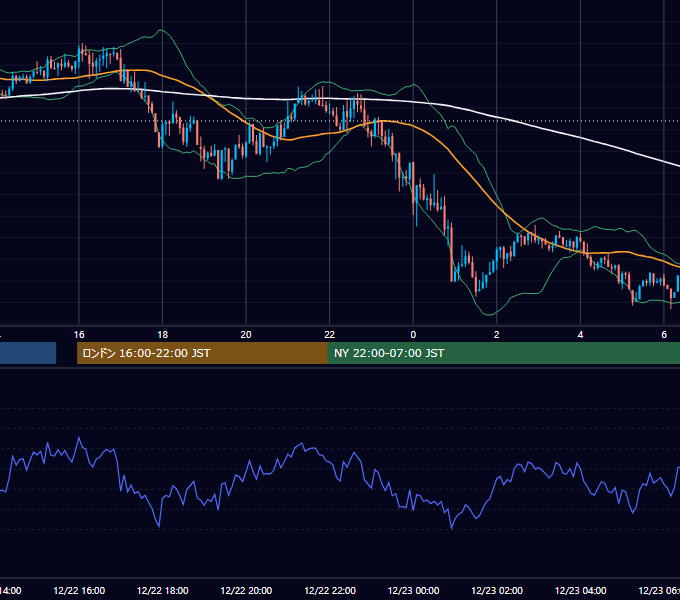Click the 12/22 20:00 date label
The image size is (680, 600).
click(x=246, y=590)
